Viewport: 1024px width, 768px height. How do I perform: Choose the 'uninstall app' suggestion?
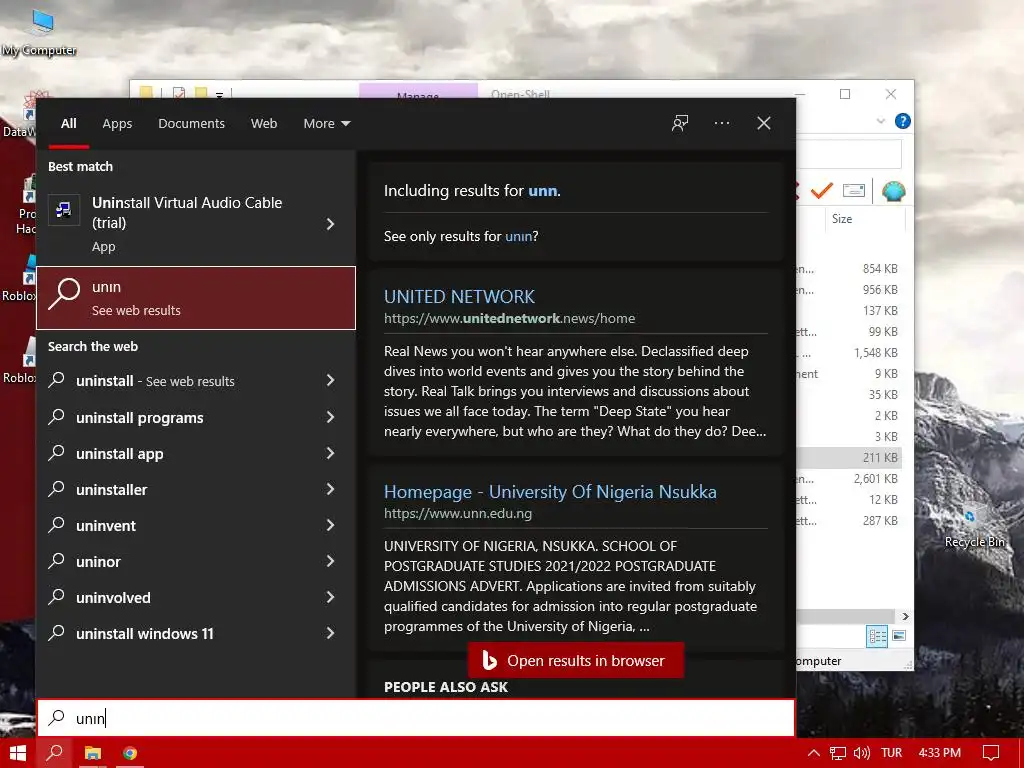pyautogui.click(x=120, y=453)
